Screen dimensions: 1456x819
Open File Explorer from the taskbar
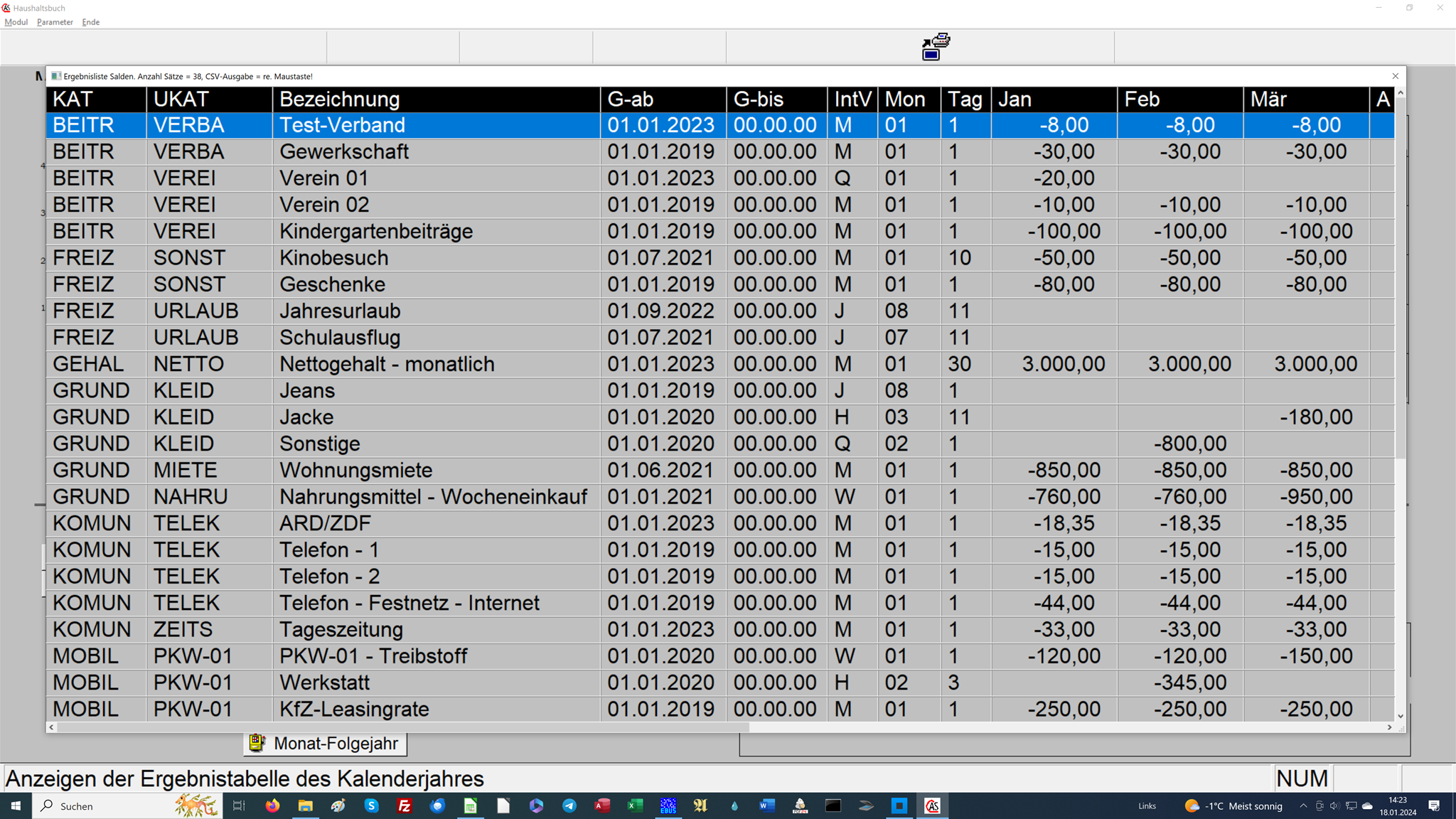point(305,805)
